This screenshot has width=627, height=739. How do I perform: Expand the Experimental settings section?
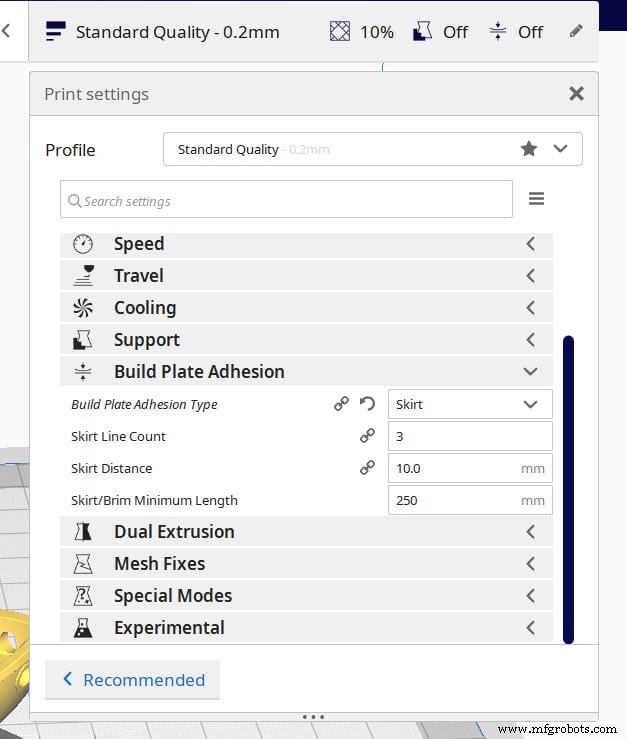click(306, 628)
